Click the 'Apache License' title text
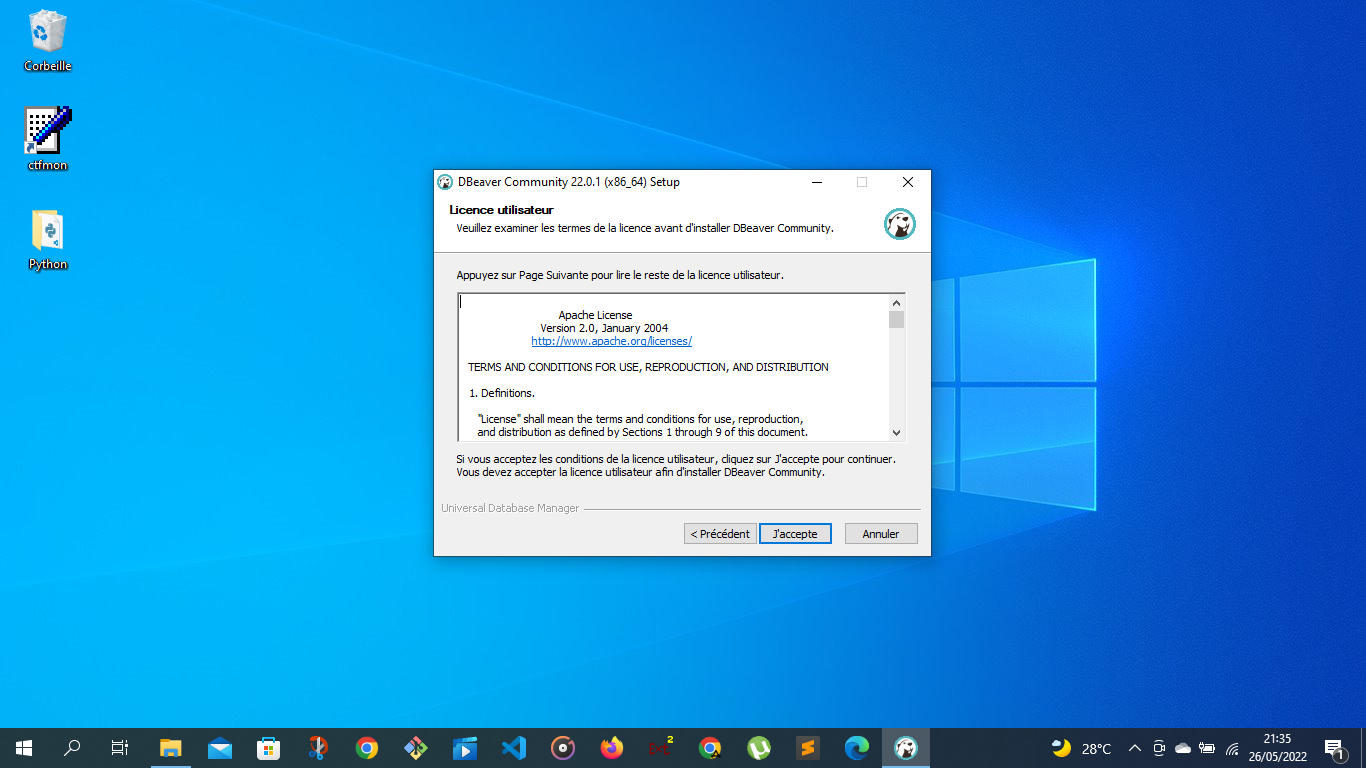 (595, 315)
